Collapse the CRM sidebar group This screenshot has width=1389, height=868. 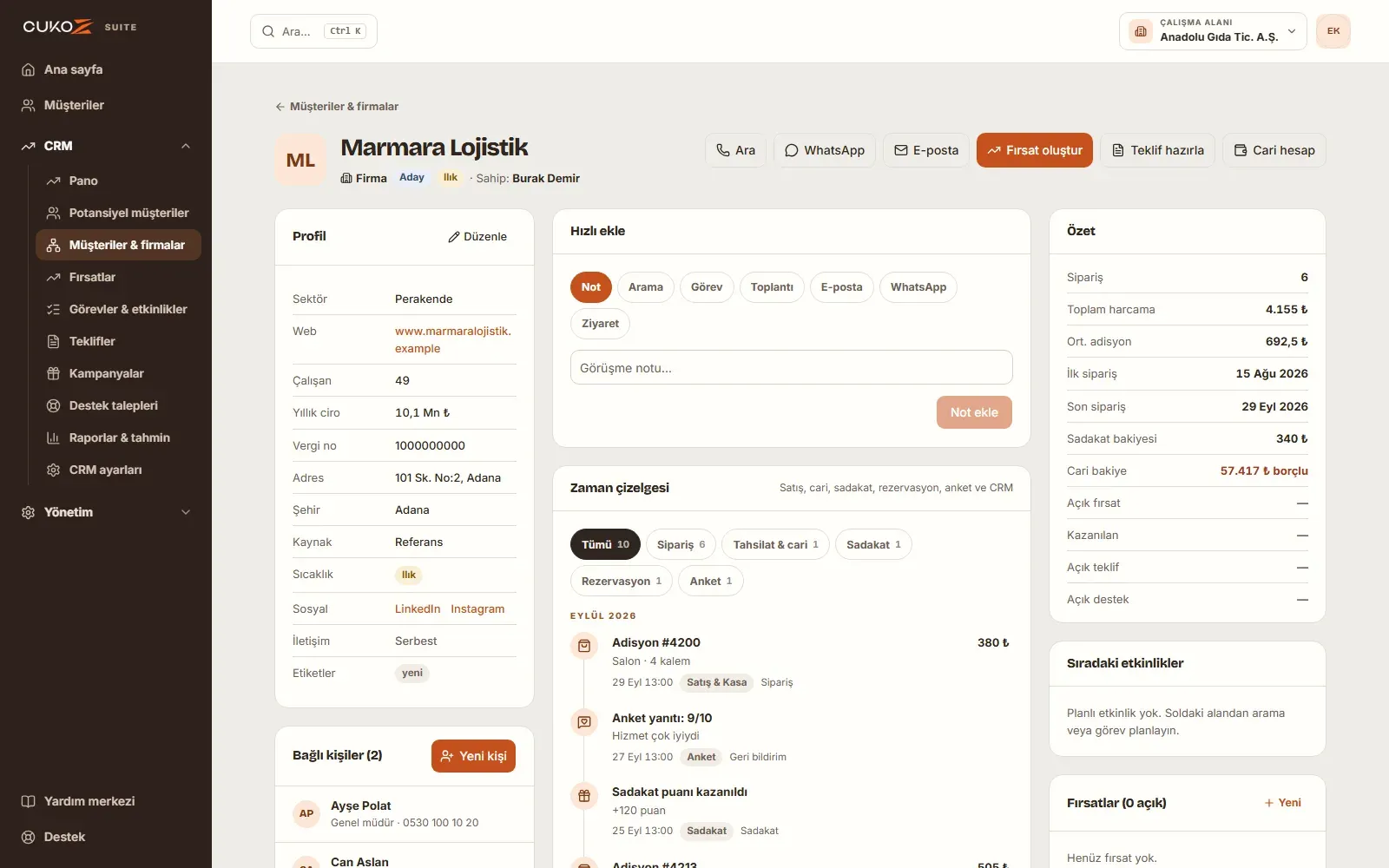point(105,146)
